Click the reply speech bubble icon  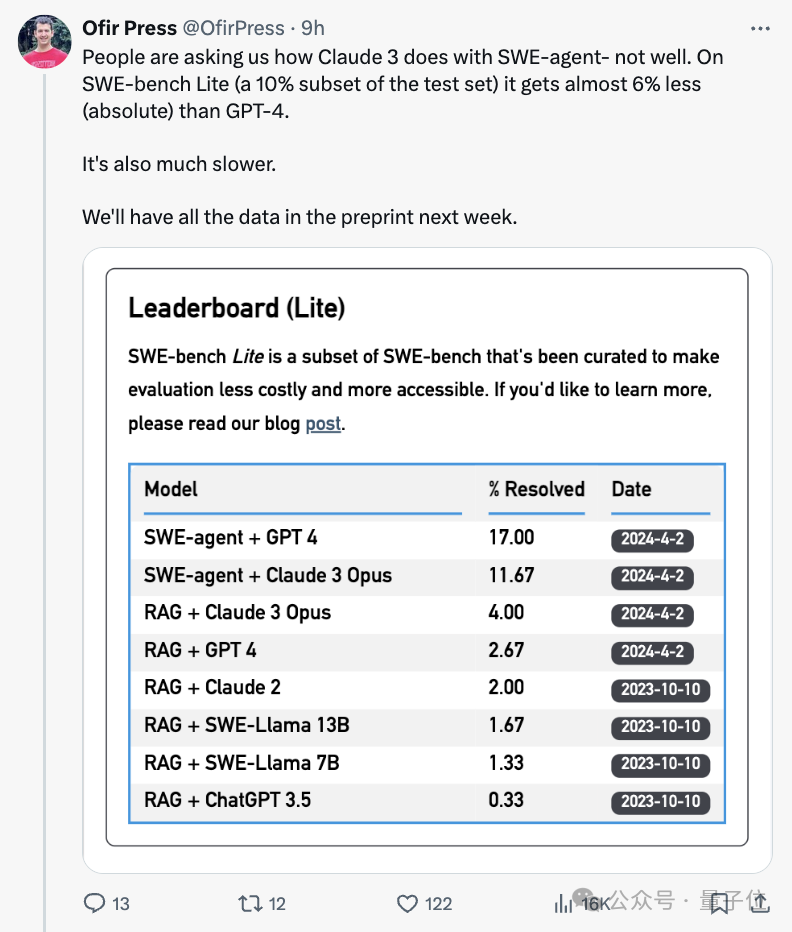tap(95, 904)
